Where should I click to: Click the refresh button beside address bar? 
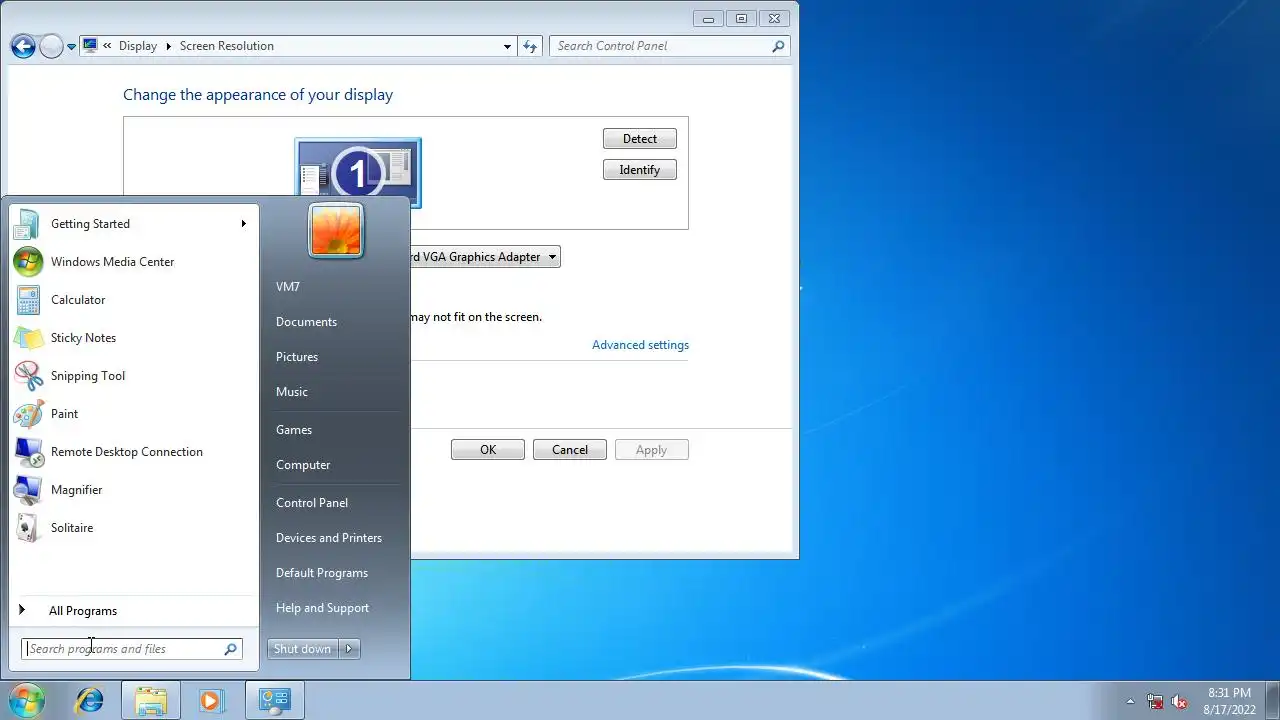(x=530, y=46)
